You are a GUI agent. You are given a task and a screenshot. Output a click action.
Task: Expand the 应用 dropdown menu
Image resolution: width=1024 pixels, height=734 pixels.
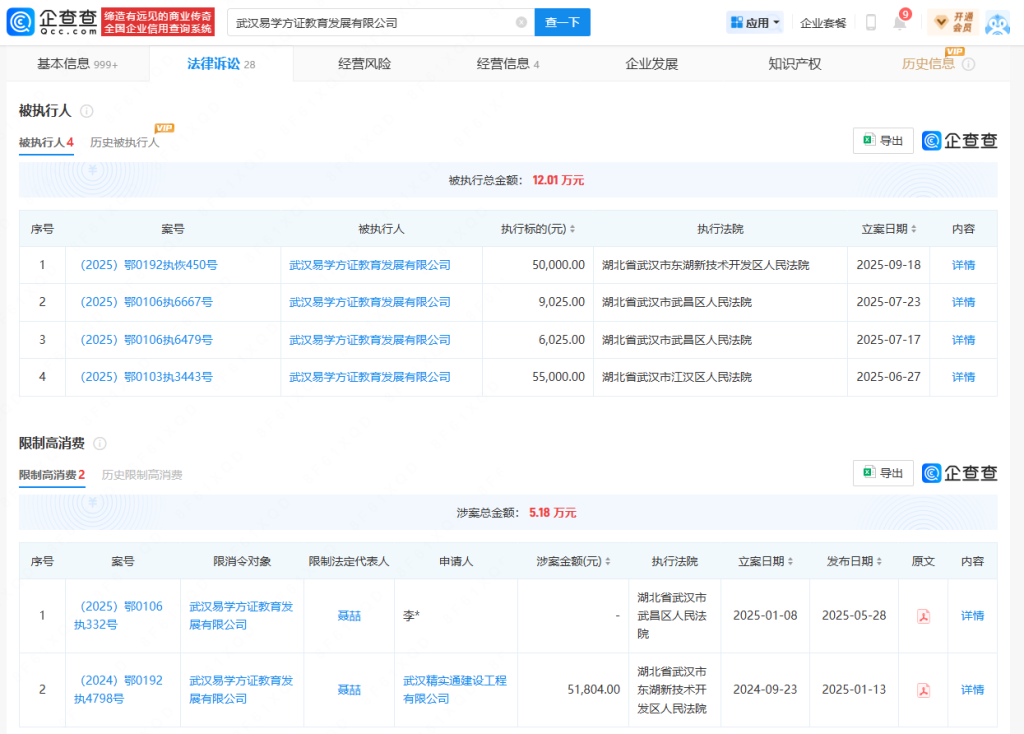tap(755, 22)
